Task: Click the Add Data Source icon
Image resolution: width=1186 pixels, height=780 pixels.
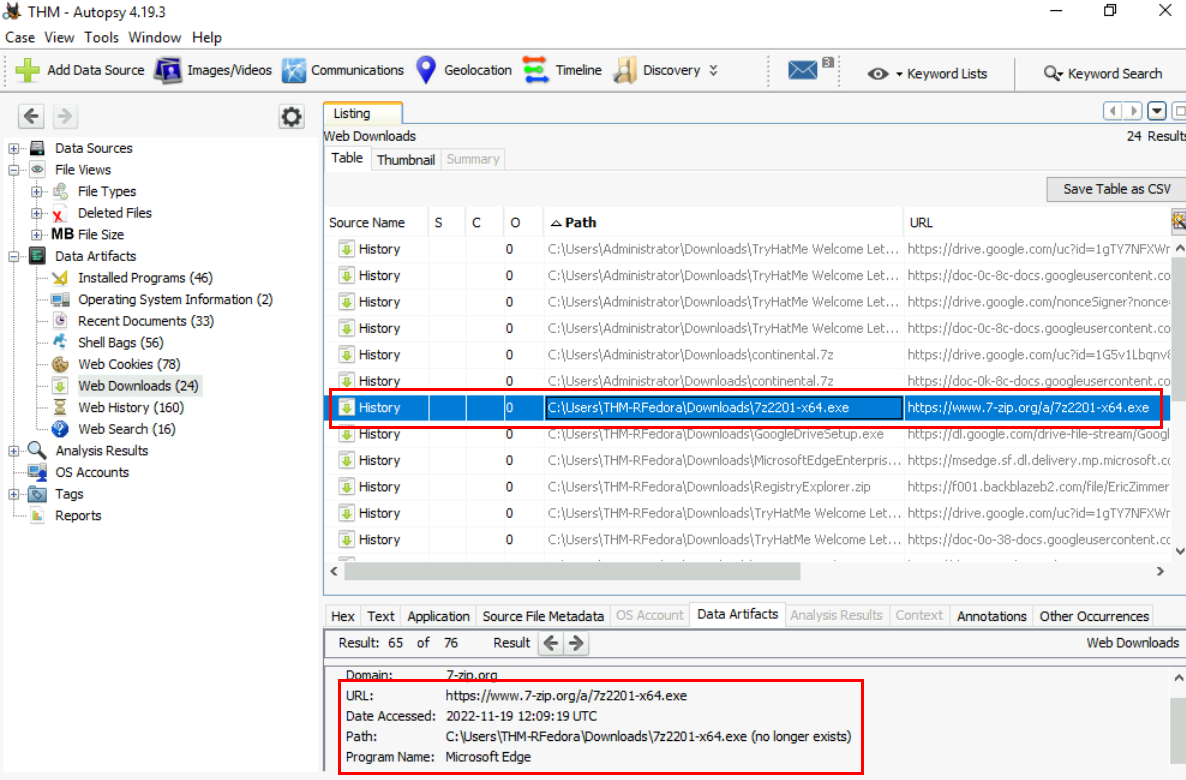Action: [x=28, y=71]
